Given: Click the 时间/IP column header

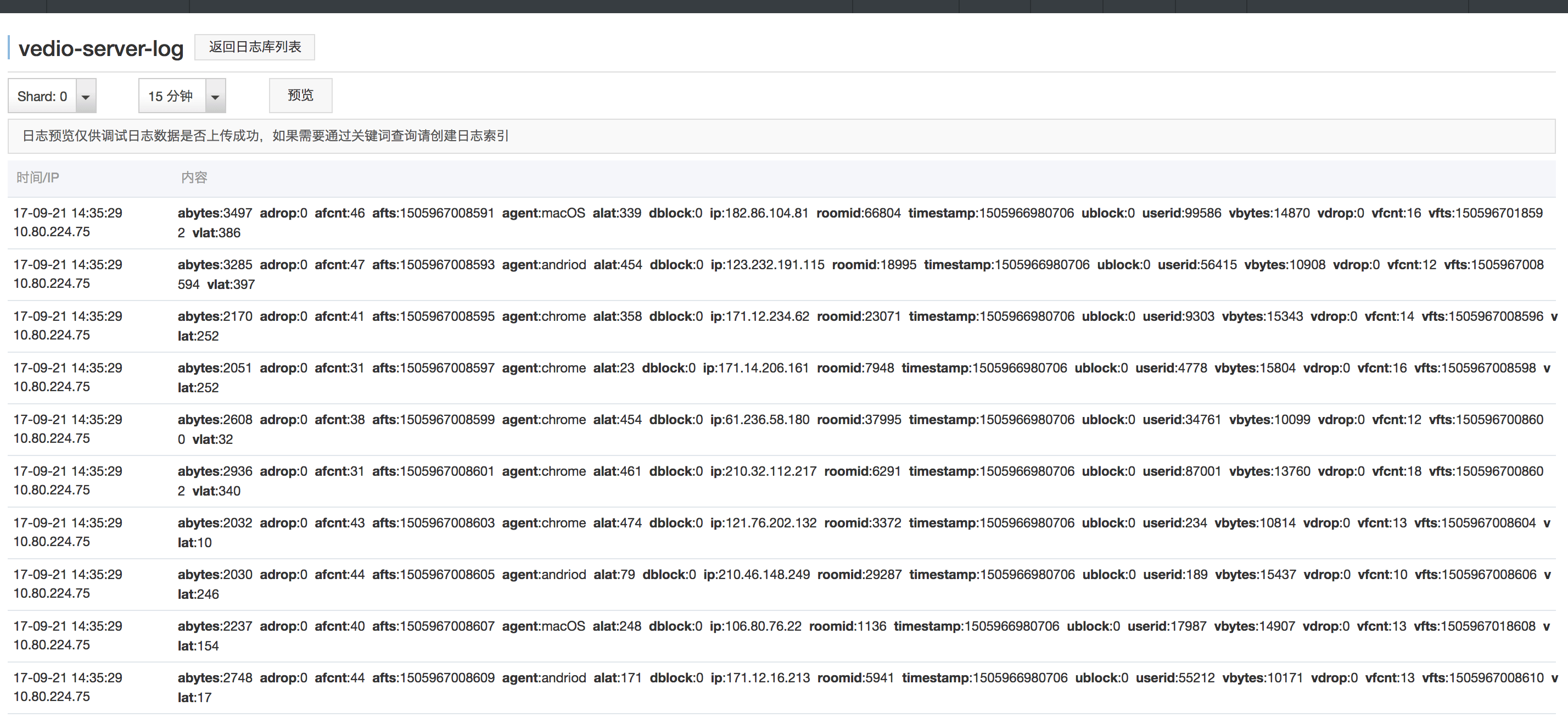Looking at the screenshot, I should (x=38, y=177).
